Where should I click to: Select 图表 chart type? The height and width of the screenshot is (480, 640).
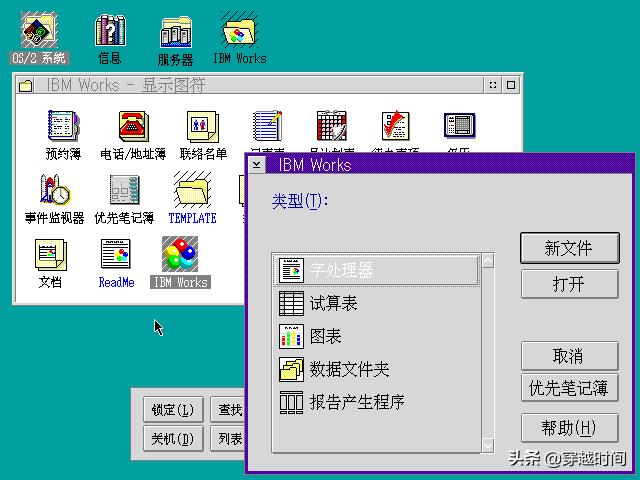click(376, 336)
